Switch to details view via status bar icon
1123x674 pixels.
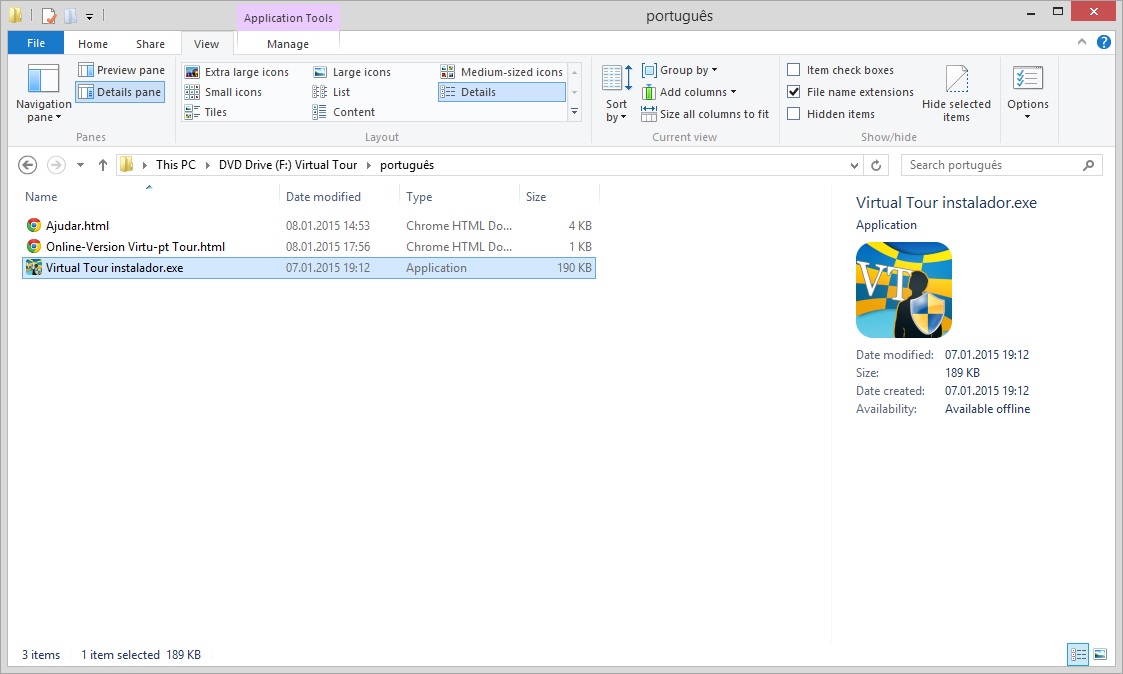[1078, 654]
